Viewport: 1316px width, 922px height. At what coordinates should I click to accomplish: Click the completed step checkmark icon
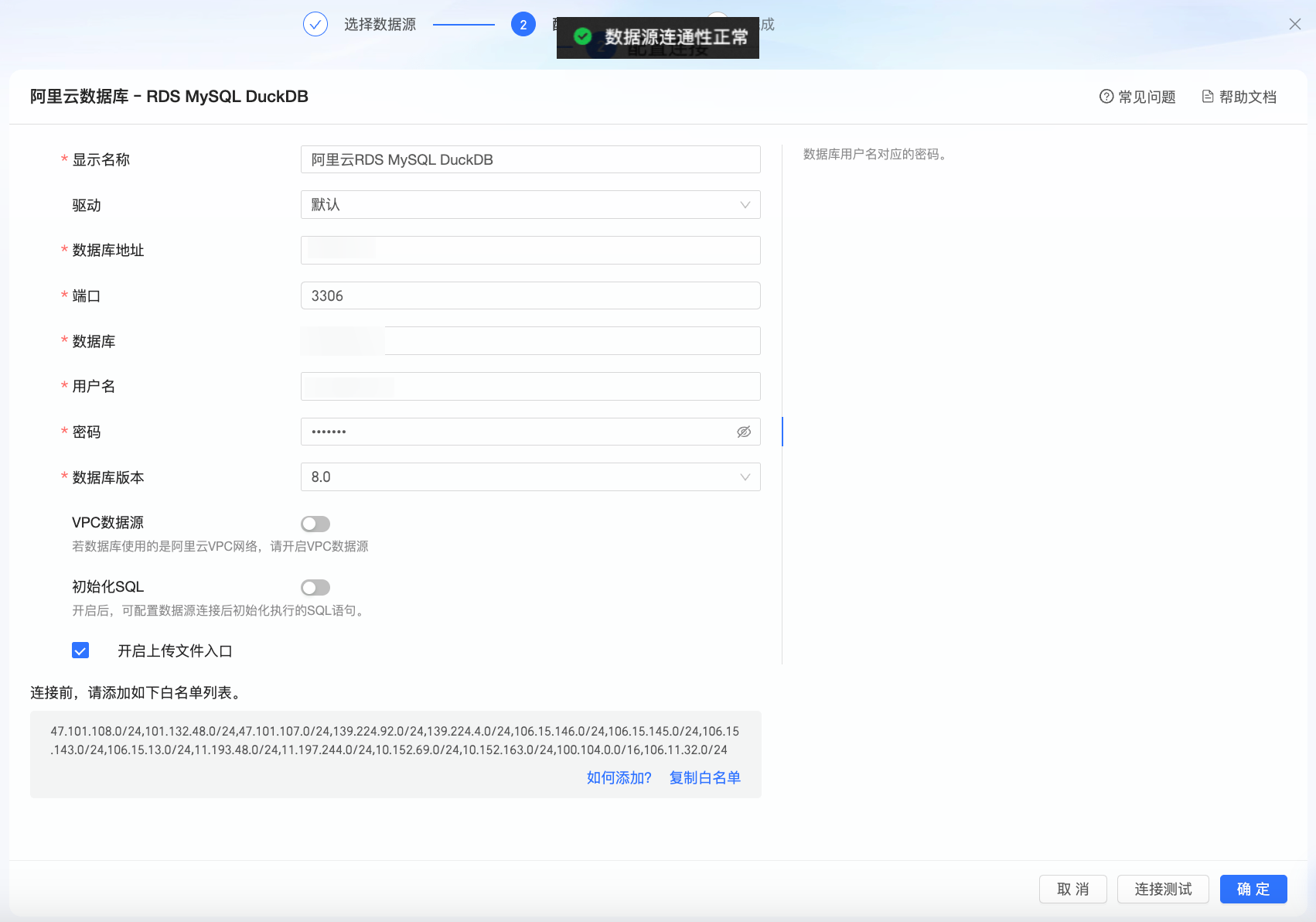coord(315,25)
